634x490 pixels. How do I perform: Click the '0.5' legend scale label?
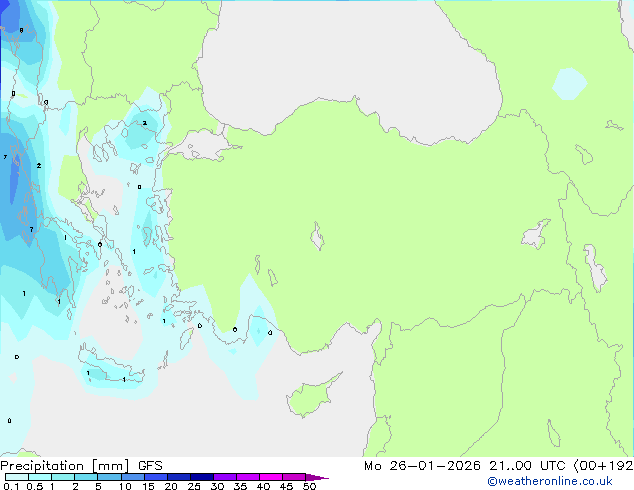tap(35, 486)
